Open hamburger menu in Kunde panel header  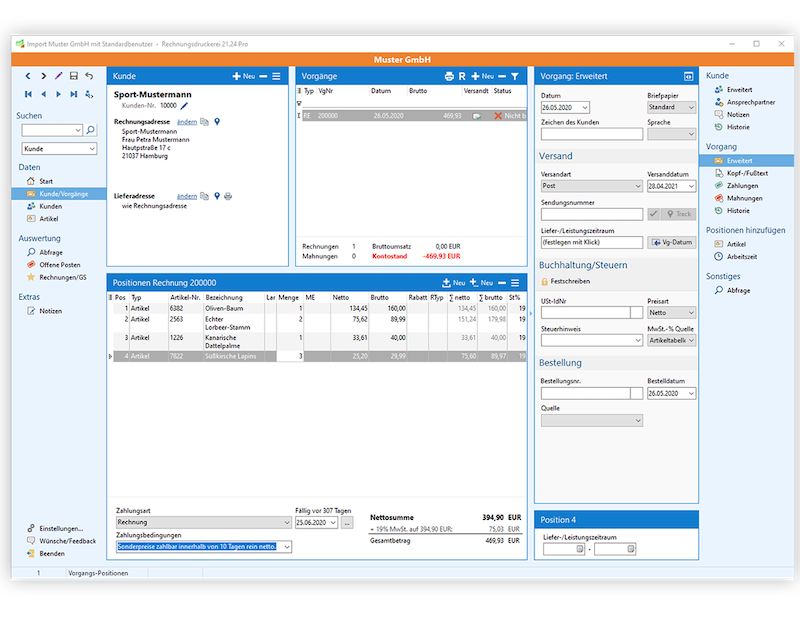click(277, 76)
